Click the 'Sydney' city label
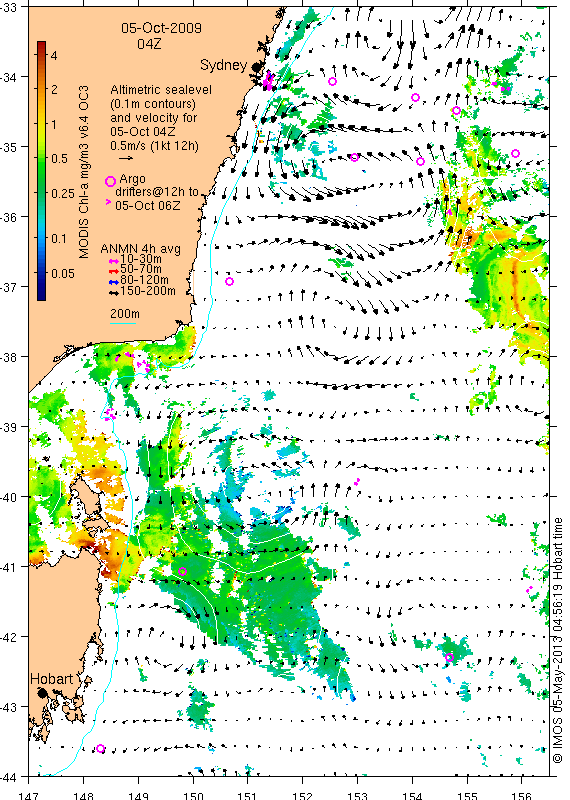The width and height of the screenshot is (570, 800). [224, 65]
